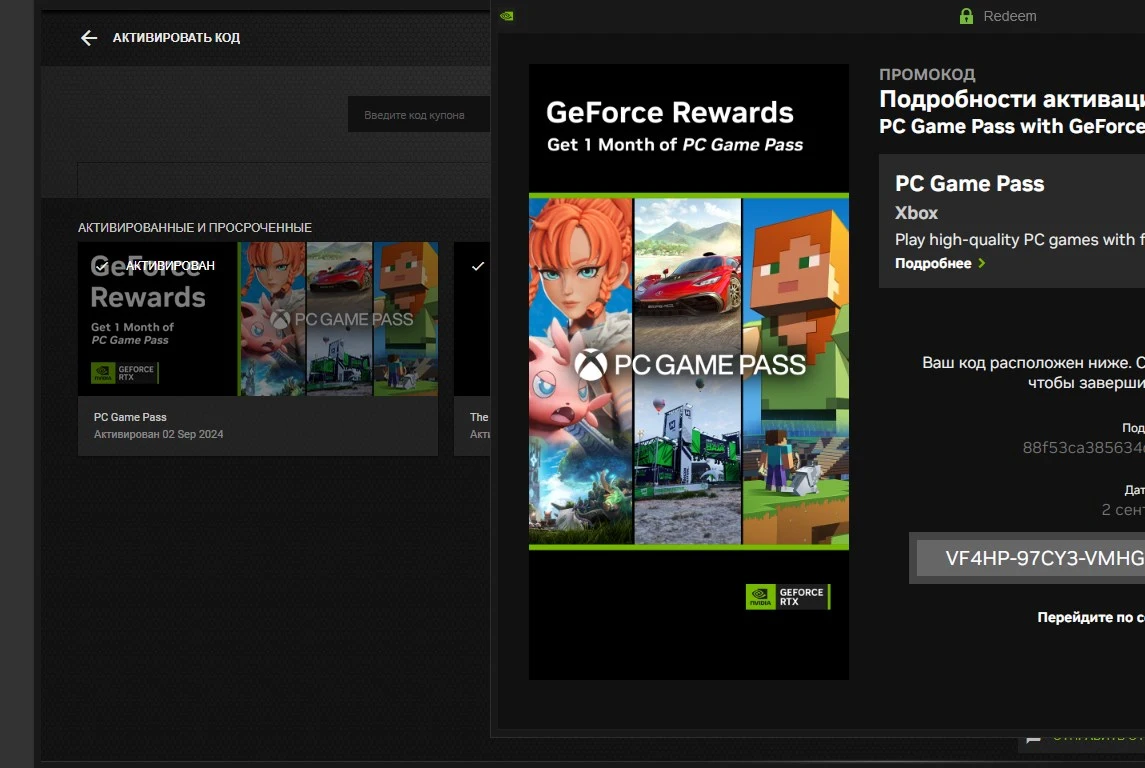Viewport: 1145px width, 768px height.
Task: Click the Redeem title text
Action: point(1009,16)
